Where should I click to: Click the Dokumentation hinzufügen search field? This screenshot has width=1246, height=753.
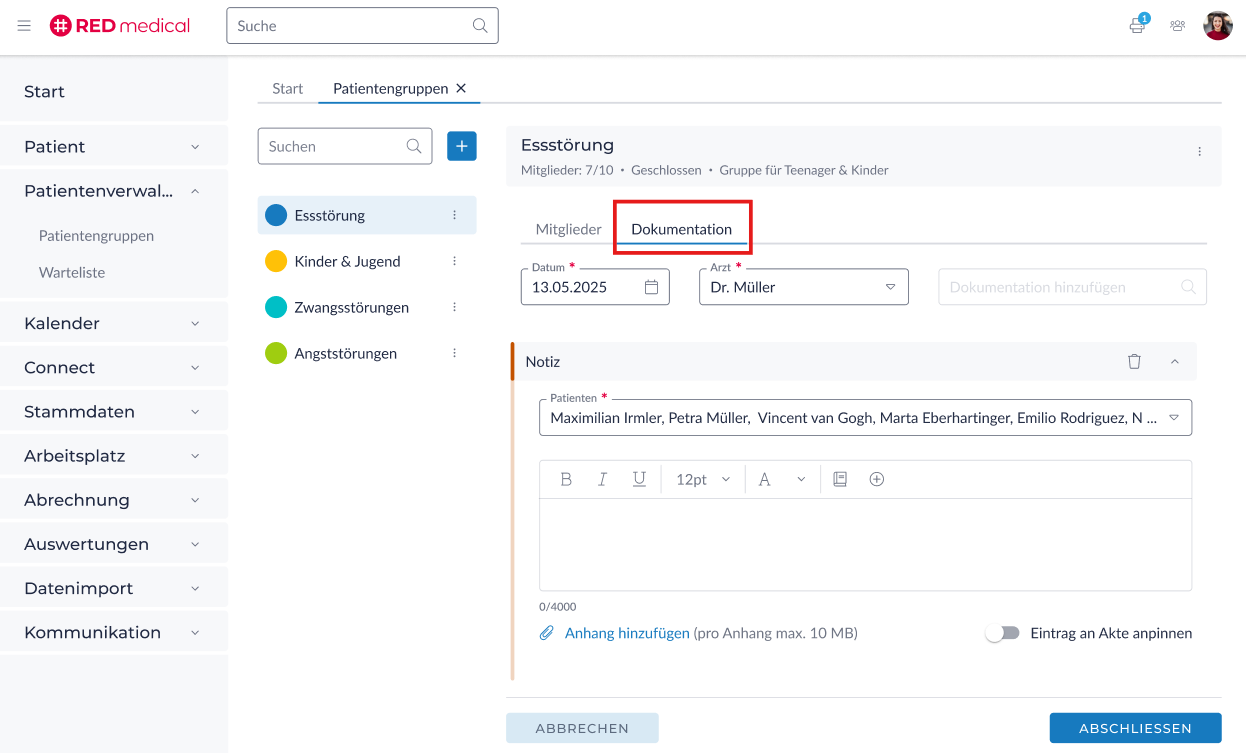click(1060, 287)
